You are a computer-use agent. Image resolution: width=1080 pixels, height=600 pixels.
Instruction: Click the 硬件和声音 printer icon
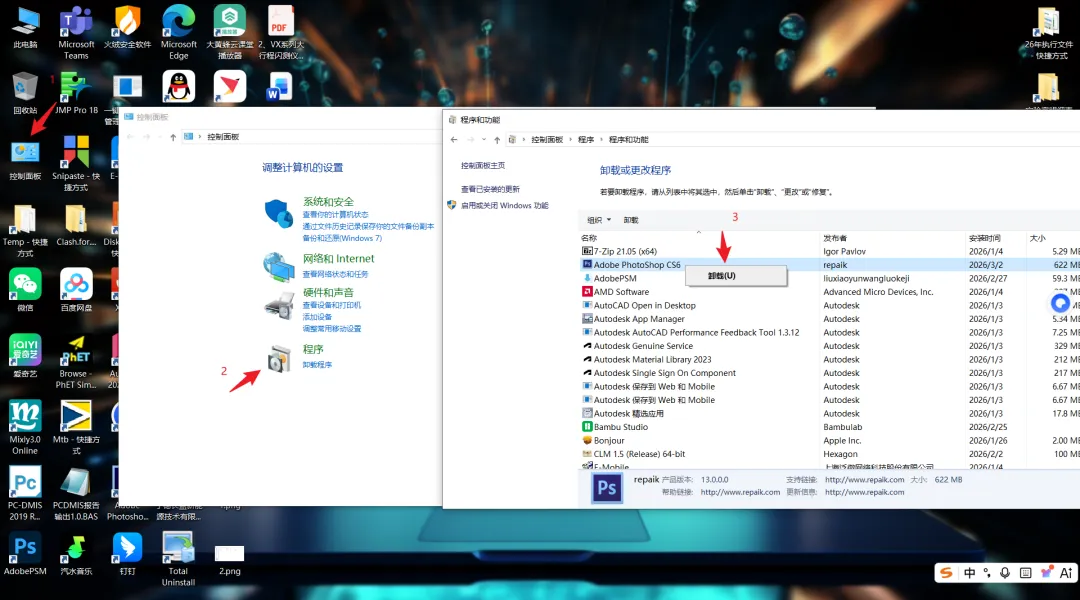[279, 304]
